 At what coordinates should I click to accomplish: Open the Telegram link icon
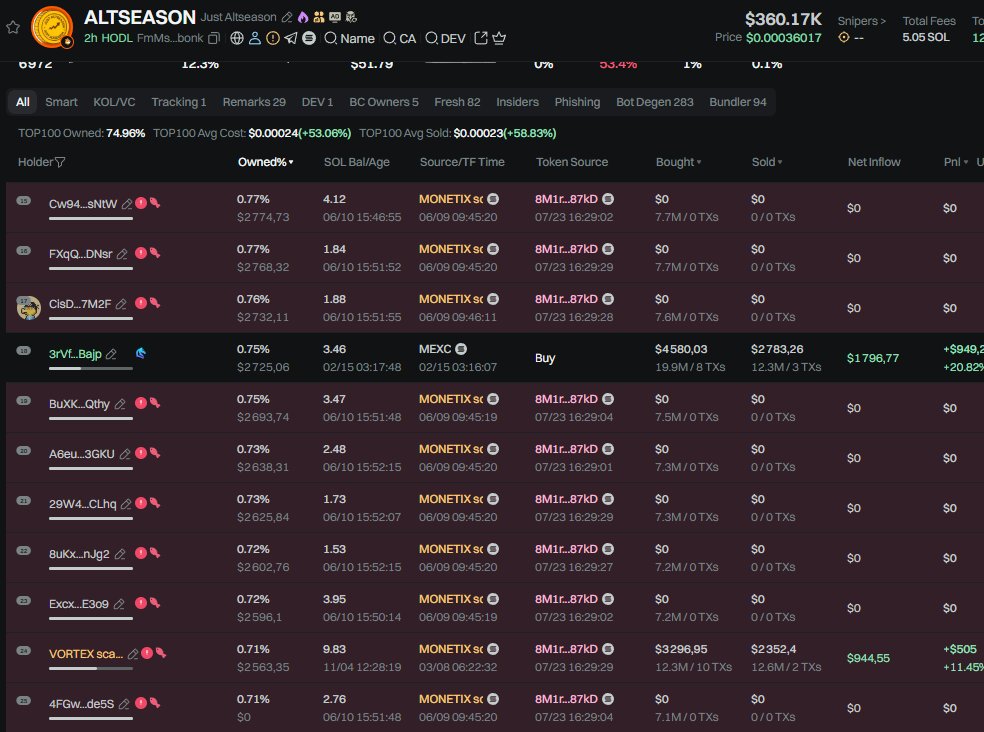pyautogui.click(x=291, y=38)
